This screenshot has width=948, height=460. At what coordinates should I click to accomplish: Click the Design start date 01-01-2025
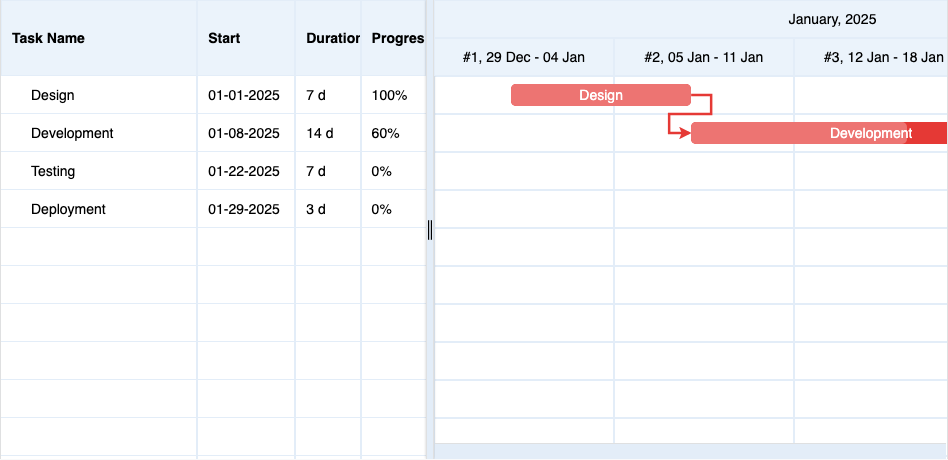pos(244,95)
